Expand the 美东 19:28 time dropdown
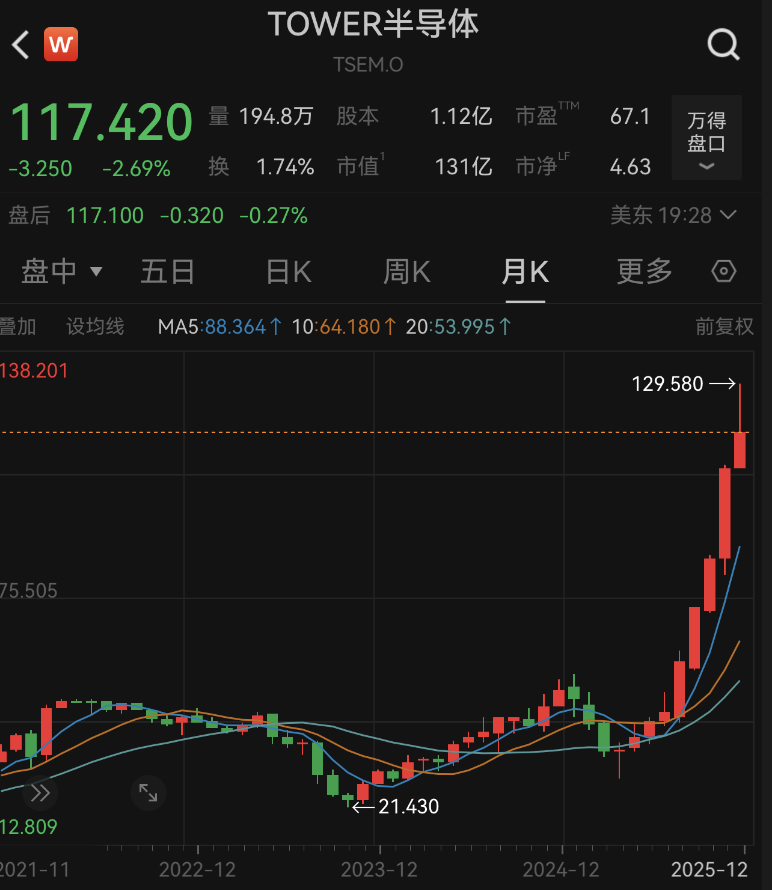 674,215
